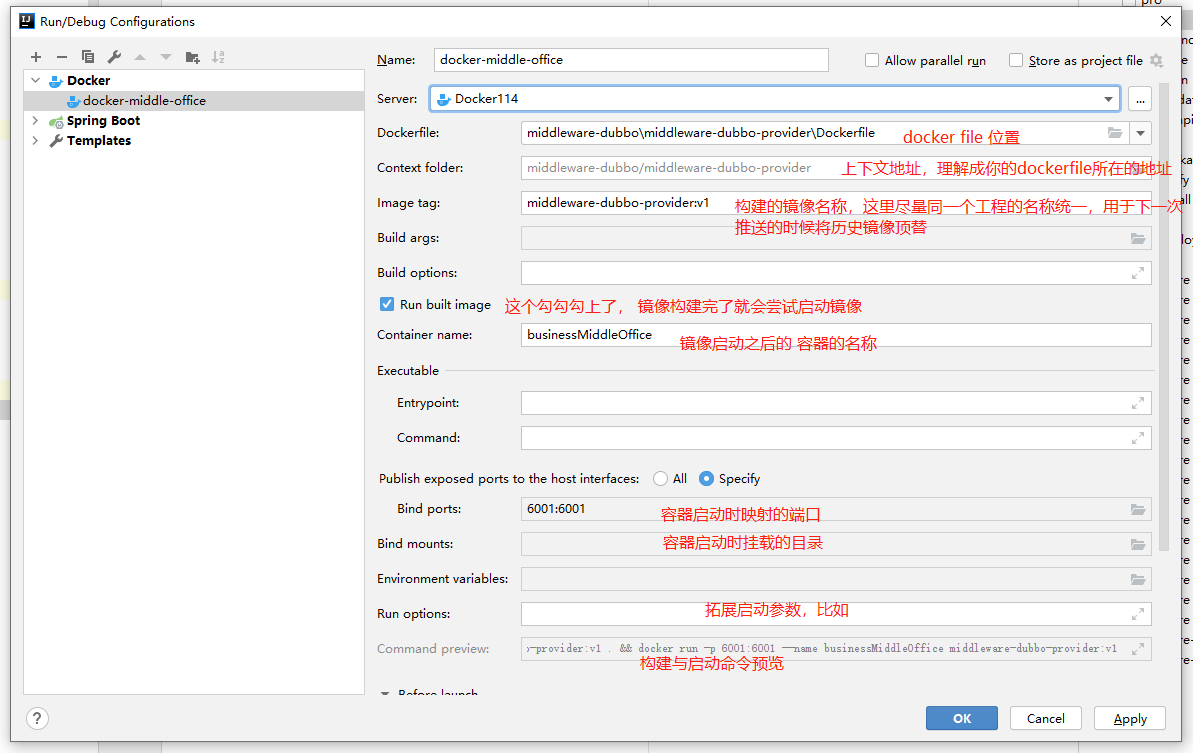1193x753 pixels.
Task: Click the Templates wrench icon in tree
Action: (x=56, y=141)
